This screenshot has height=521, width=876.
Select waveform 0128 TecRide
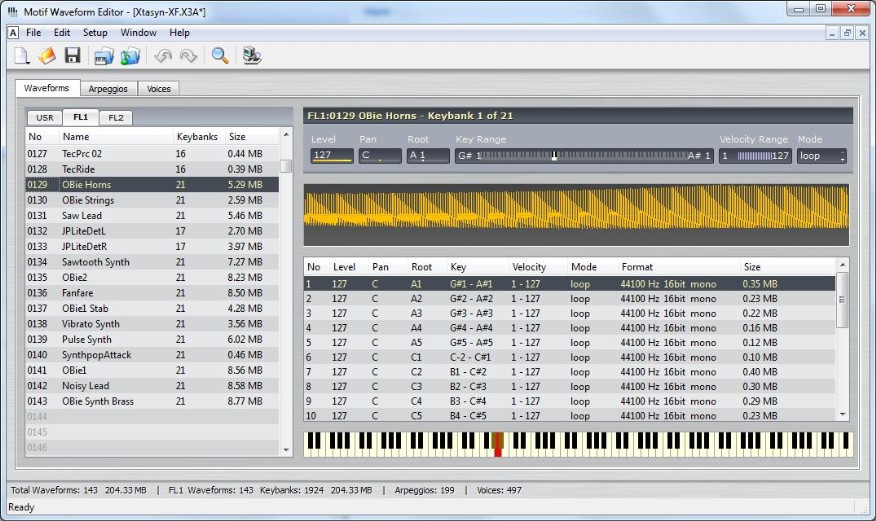click(152, 169)
